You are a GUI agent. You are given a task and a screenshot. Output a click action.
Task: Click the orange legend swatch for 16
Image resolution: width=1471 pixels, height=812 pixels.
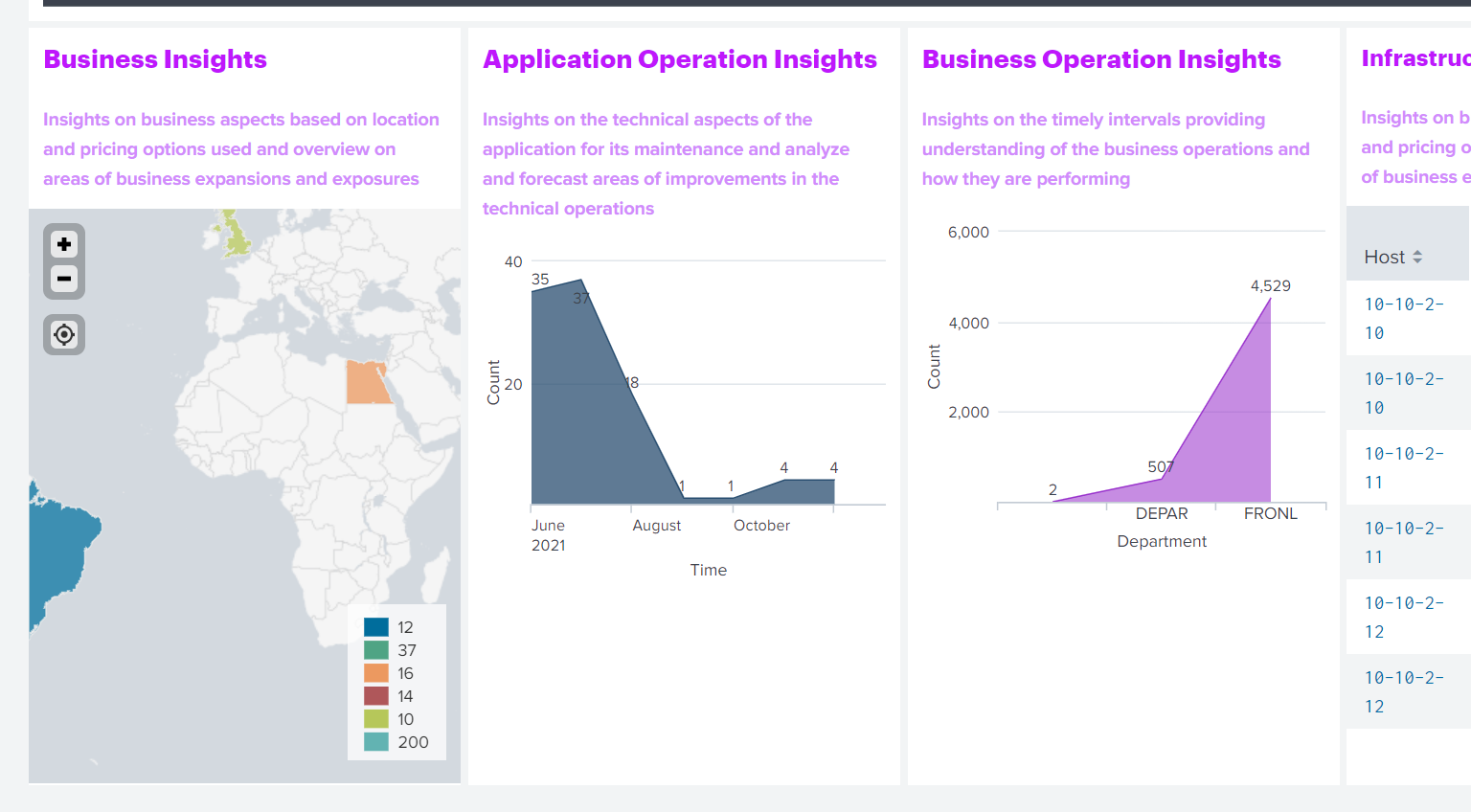click(x=377, y=672)
